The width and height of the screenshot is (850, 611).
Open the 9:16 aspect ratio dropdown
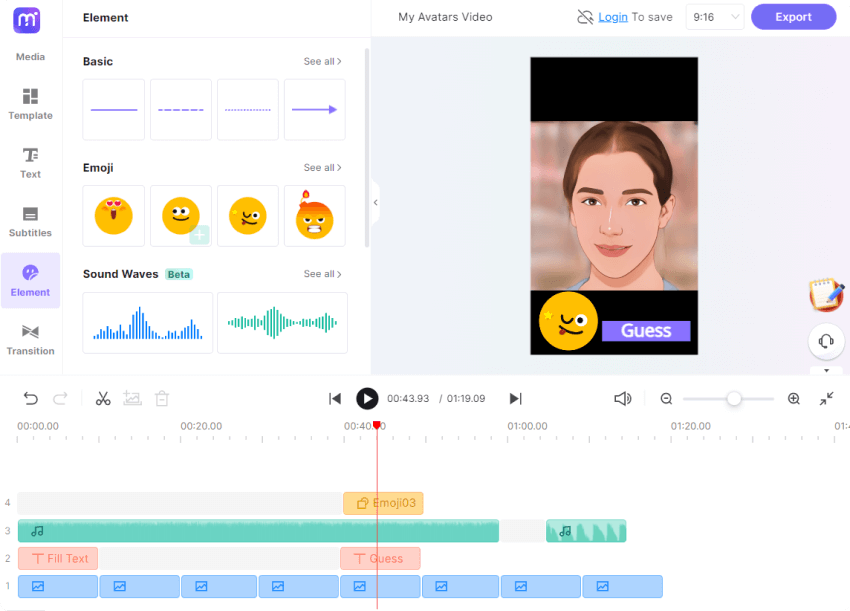[716, 17]
